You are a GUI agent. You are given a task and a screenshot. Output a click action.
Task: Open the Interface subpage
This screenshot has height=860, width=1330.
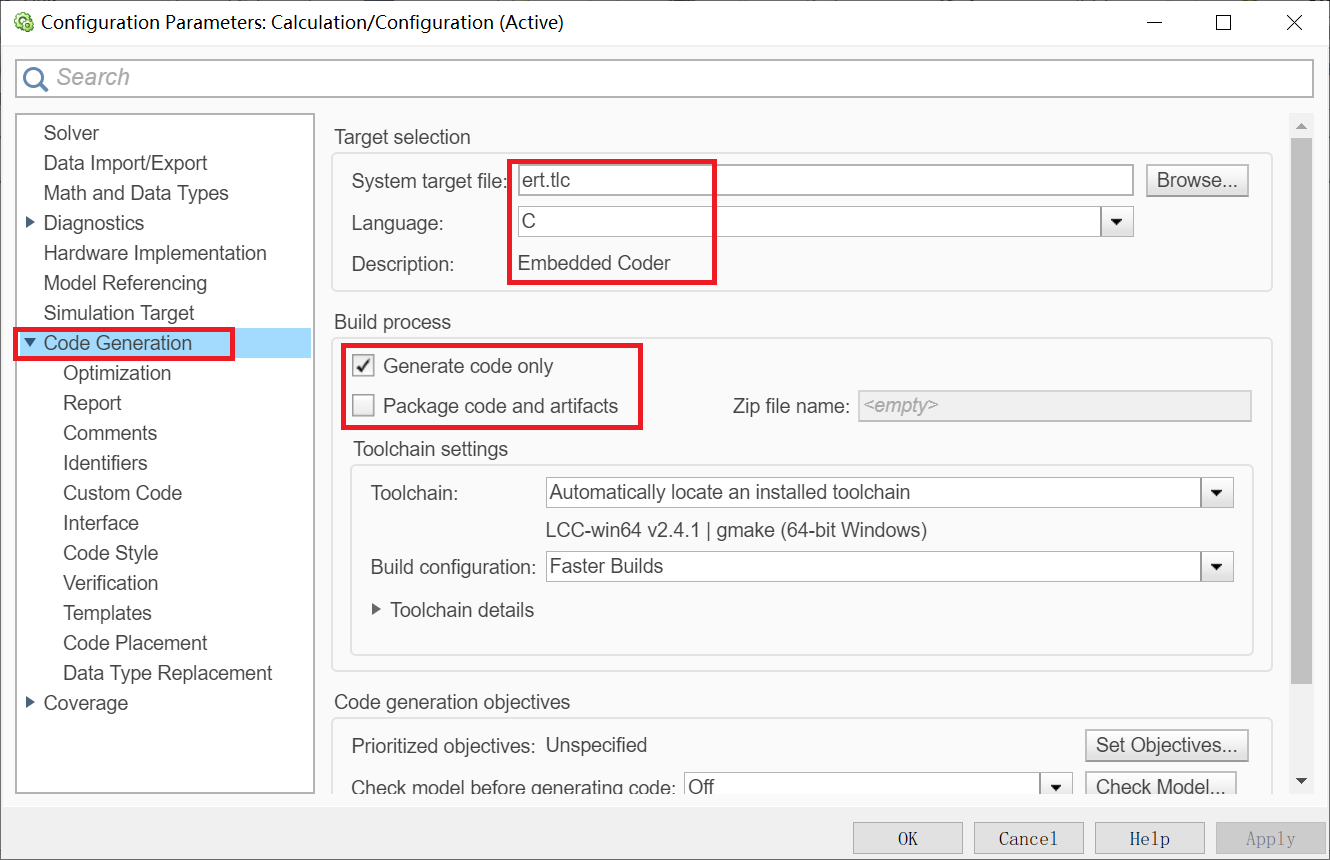(x=101, y=523)
